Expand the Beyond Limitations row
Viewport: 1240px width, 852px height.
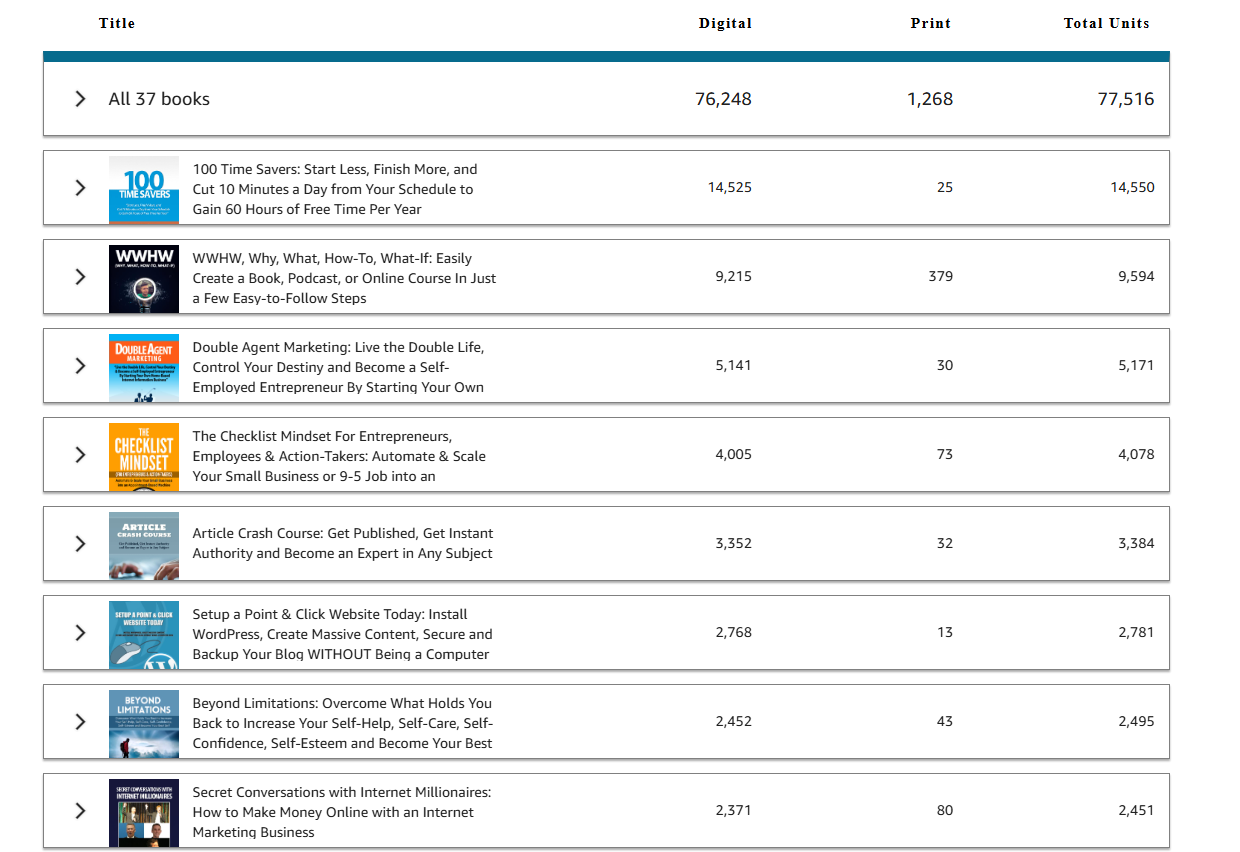pyautogui.click(x=81, y=722)
